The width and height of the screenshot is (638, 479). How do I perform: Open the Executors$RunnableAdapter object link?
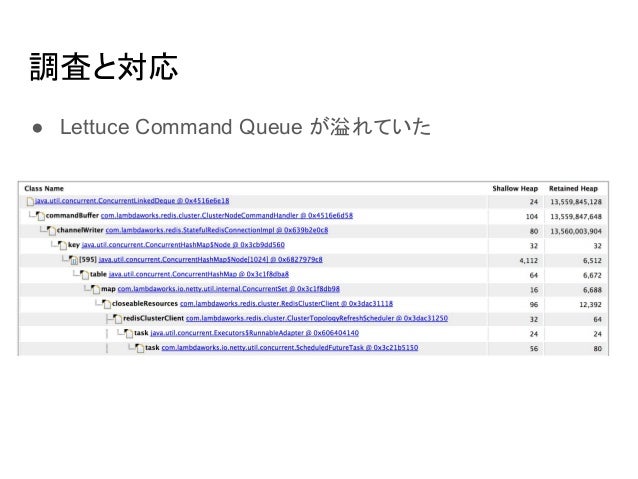click(x=255, y=332)
